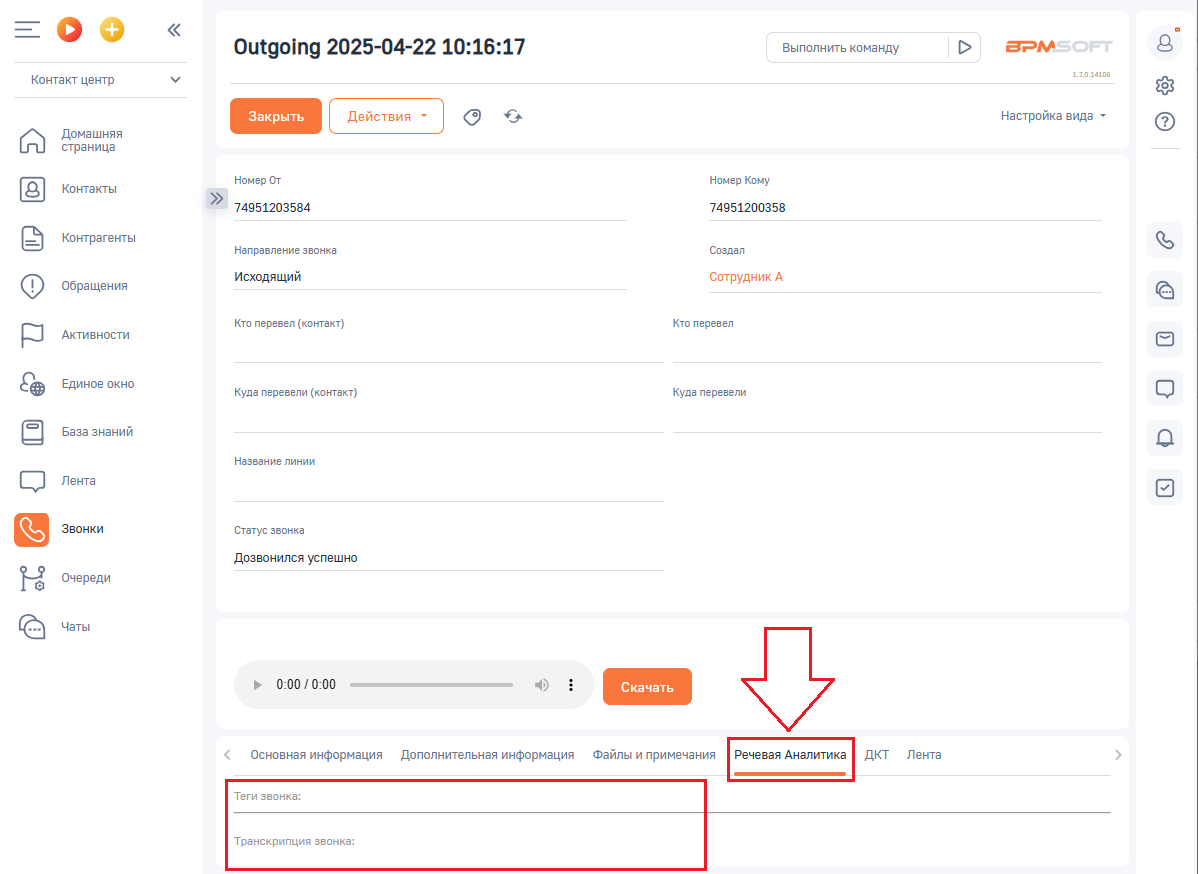Open Лента section in sidebar
Image resolution: width=1198 pixels, height=874 pixels.
78,481
